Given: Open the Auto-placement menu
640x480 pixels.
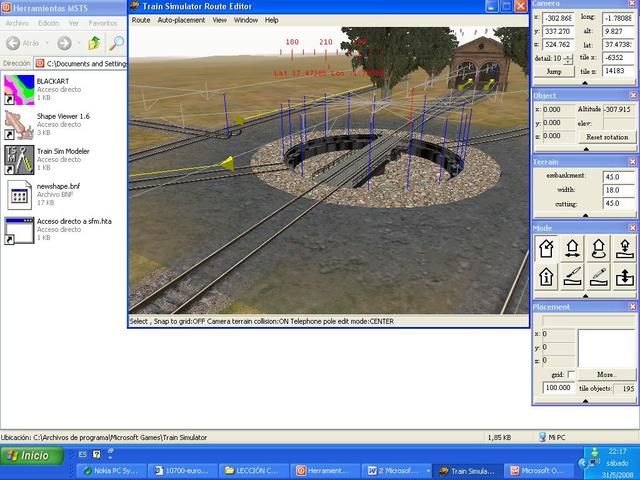Looking at the screenshot, I should (180, 20).
